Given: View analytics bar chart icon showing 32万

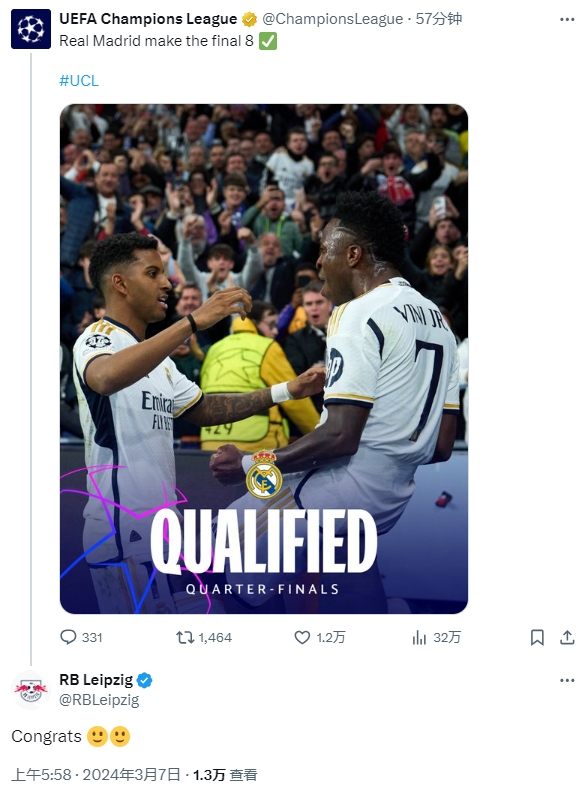Looking at the screenshot, I should (x=419, y=638).
